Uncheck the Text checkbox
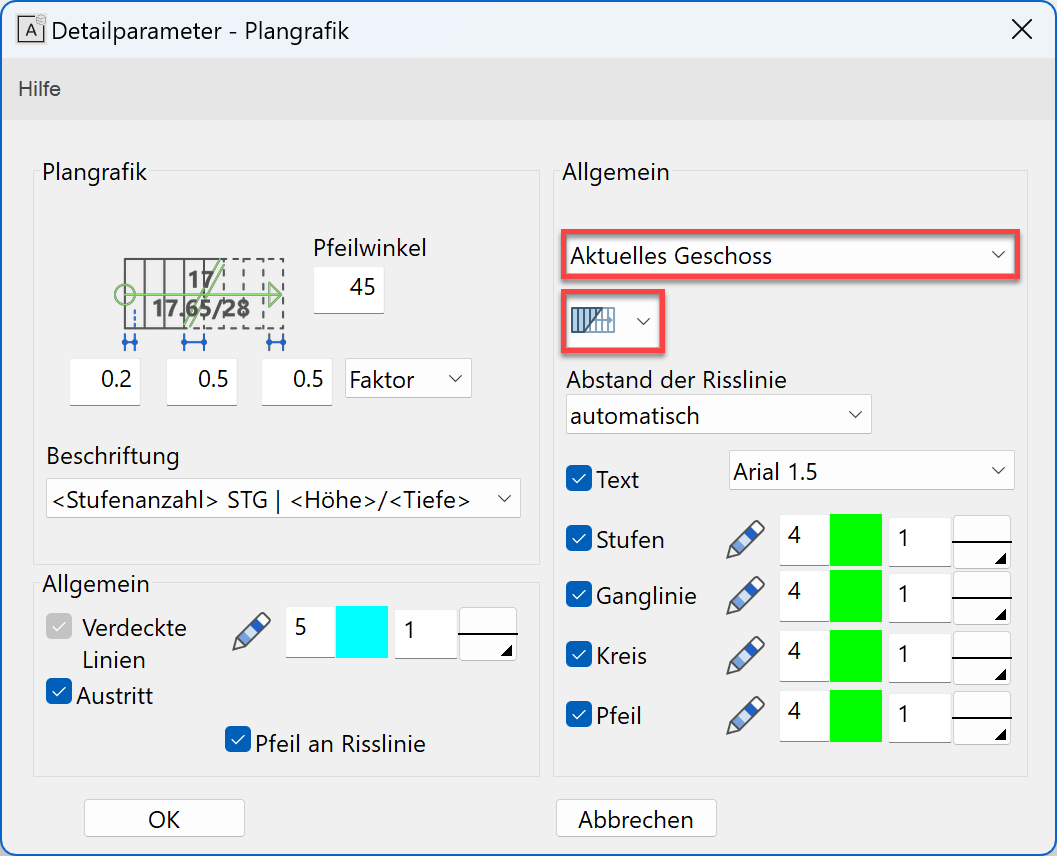Viewport: 1057px width, 856px height. pyautogui.click(x=579, y=479)
